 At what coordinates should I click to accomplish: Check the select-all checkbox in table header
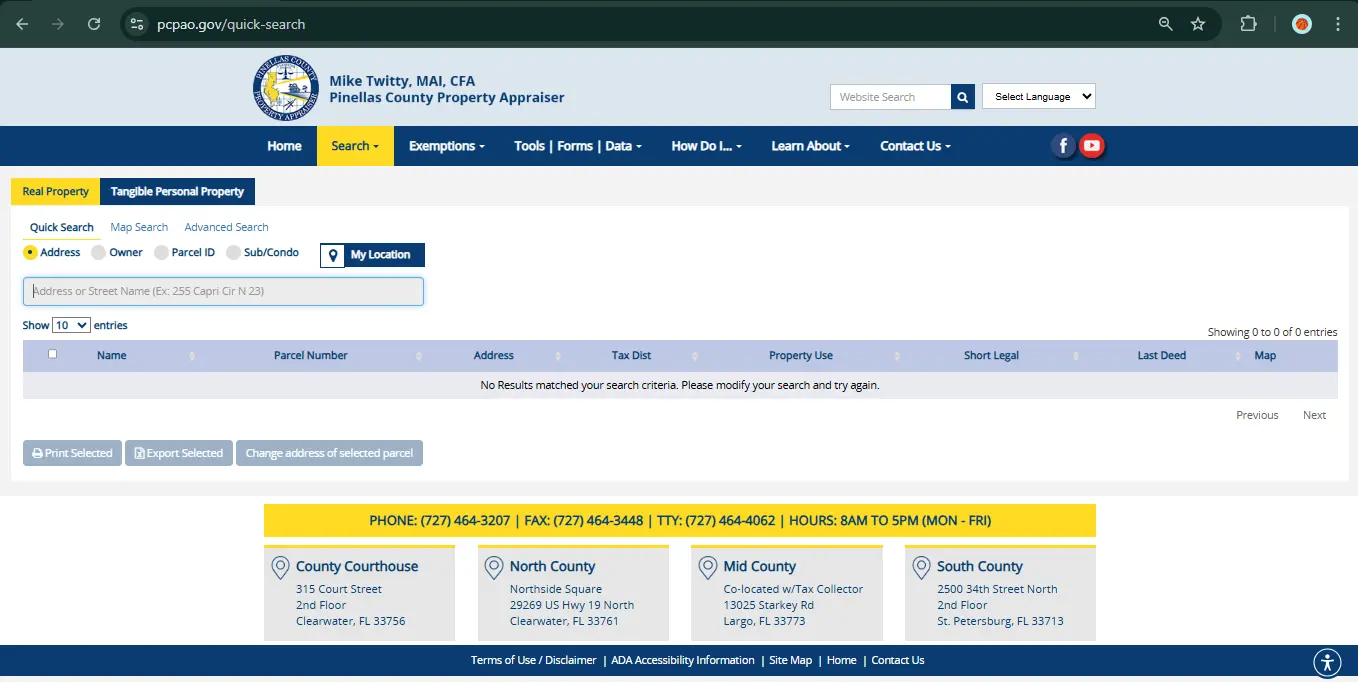click(53, 354)
